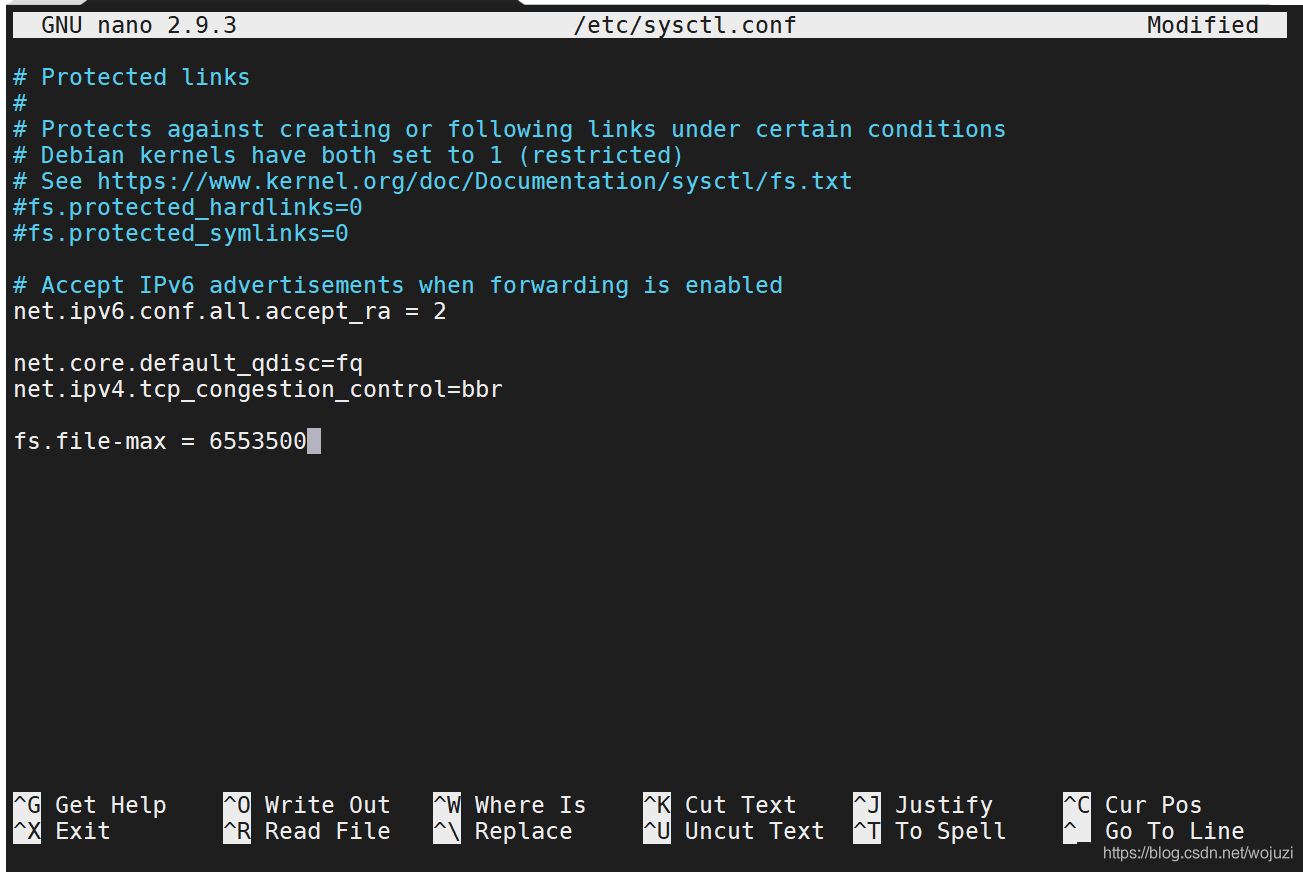Click the #fs.protected_hardlinks=0 line
Viewport: 1303px width, 872px height.
pyautogui.click(x=188, y=207)
